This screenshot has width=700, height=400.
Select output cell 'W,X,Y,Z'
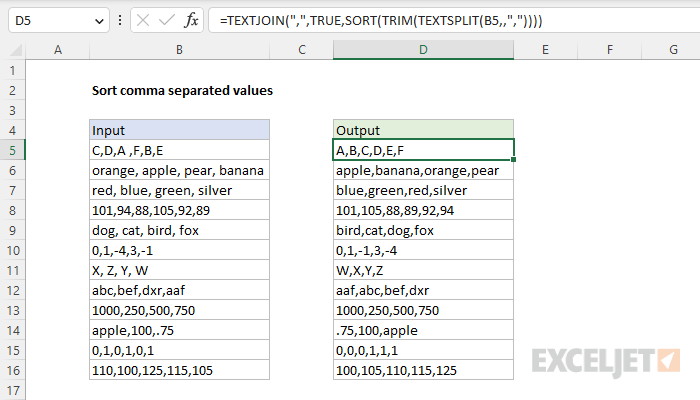point(423,270)
